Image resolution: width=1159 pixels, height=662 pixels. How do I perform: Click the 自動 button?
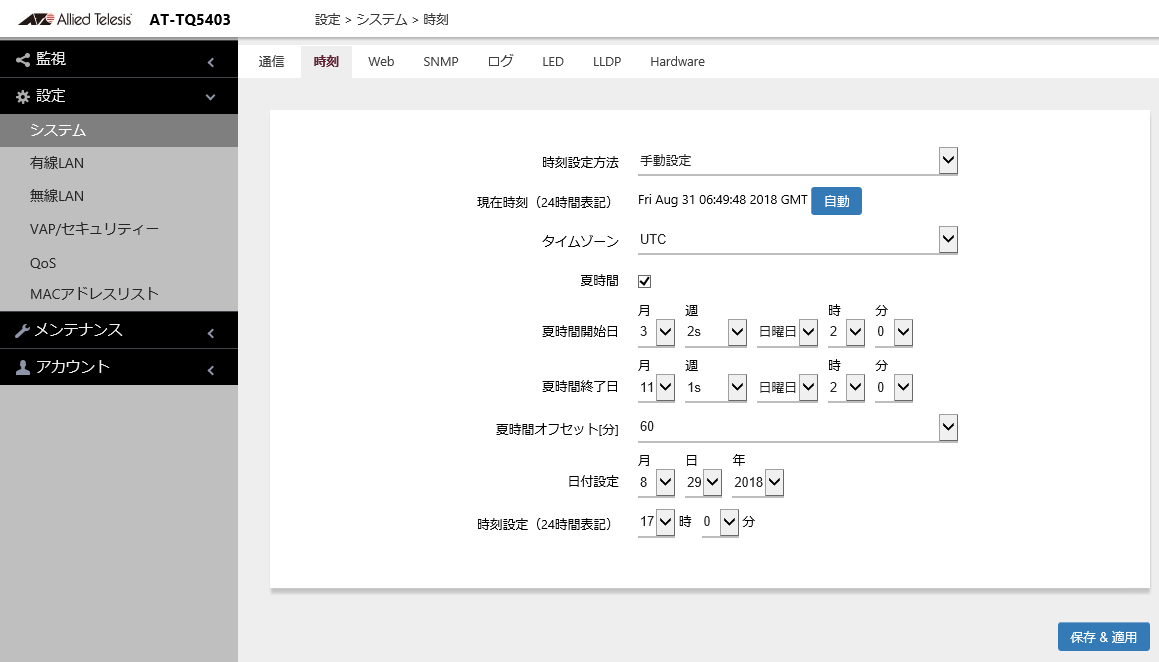(836, 201)
